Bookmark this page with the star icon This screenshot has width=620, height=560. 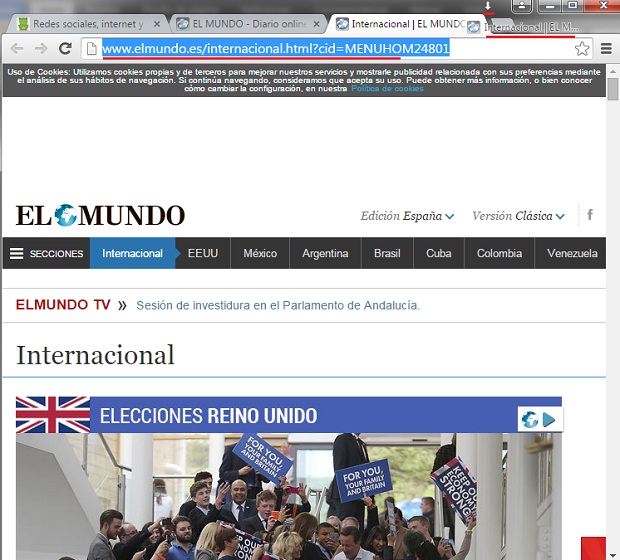tap(582, 48)
